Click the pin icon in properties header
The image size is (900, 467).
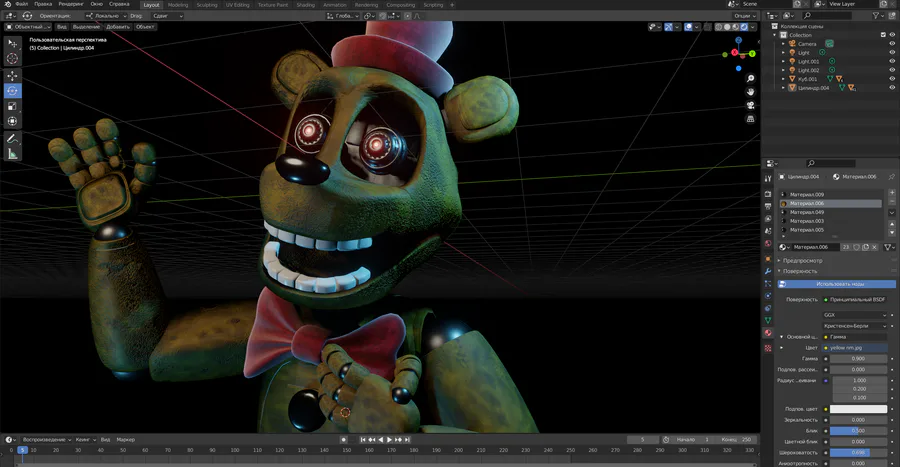click(891, 177)
